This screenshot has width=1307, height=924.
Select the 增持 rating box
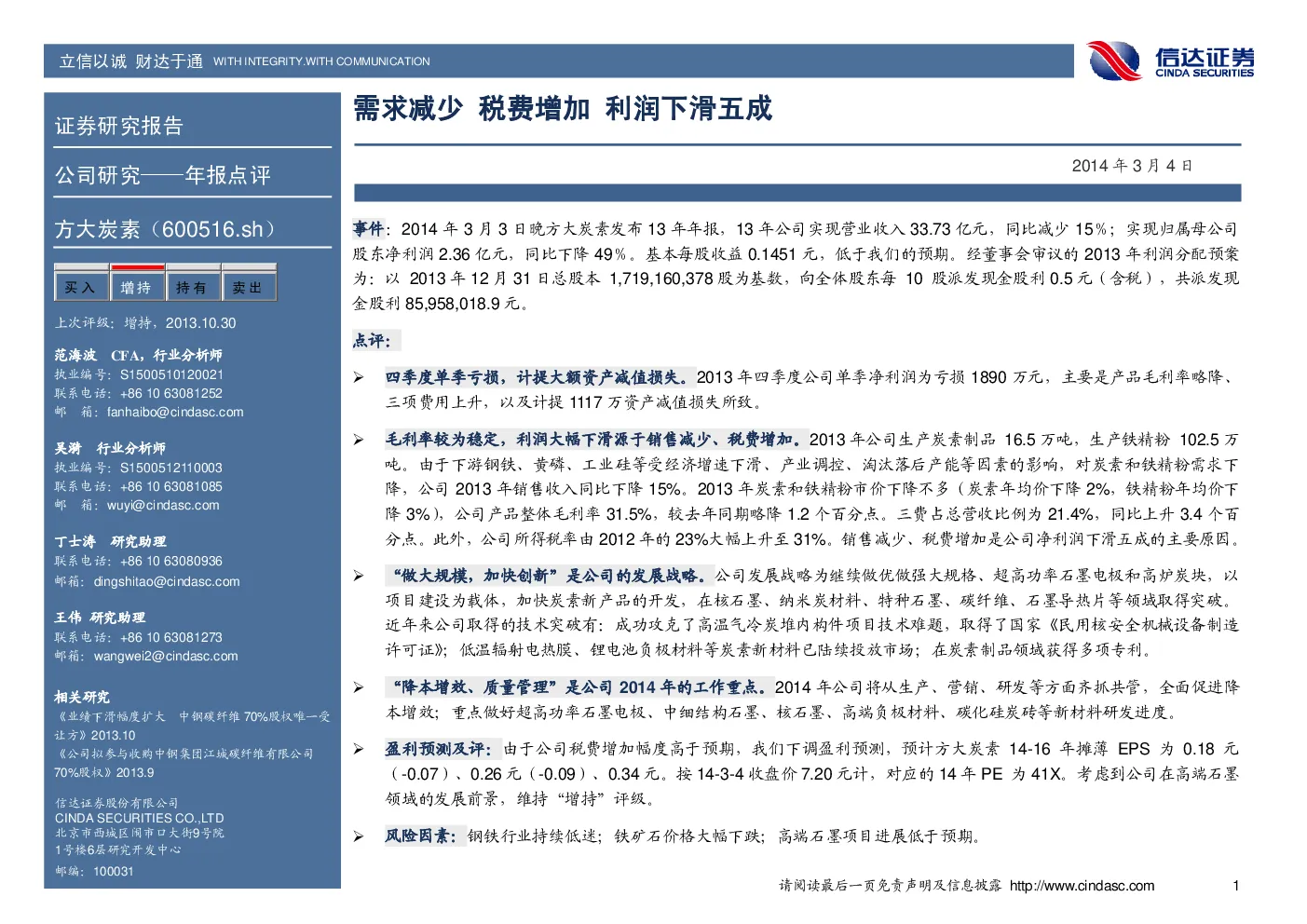137,287
